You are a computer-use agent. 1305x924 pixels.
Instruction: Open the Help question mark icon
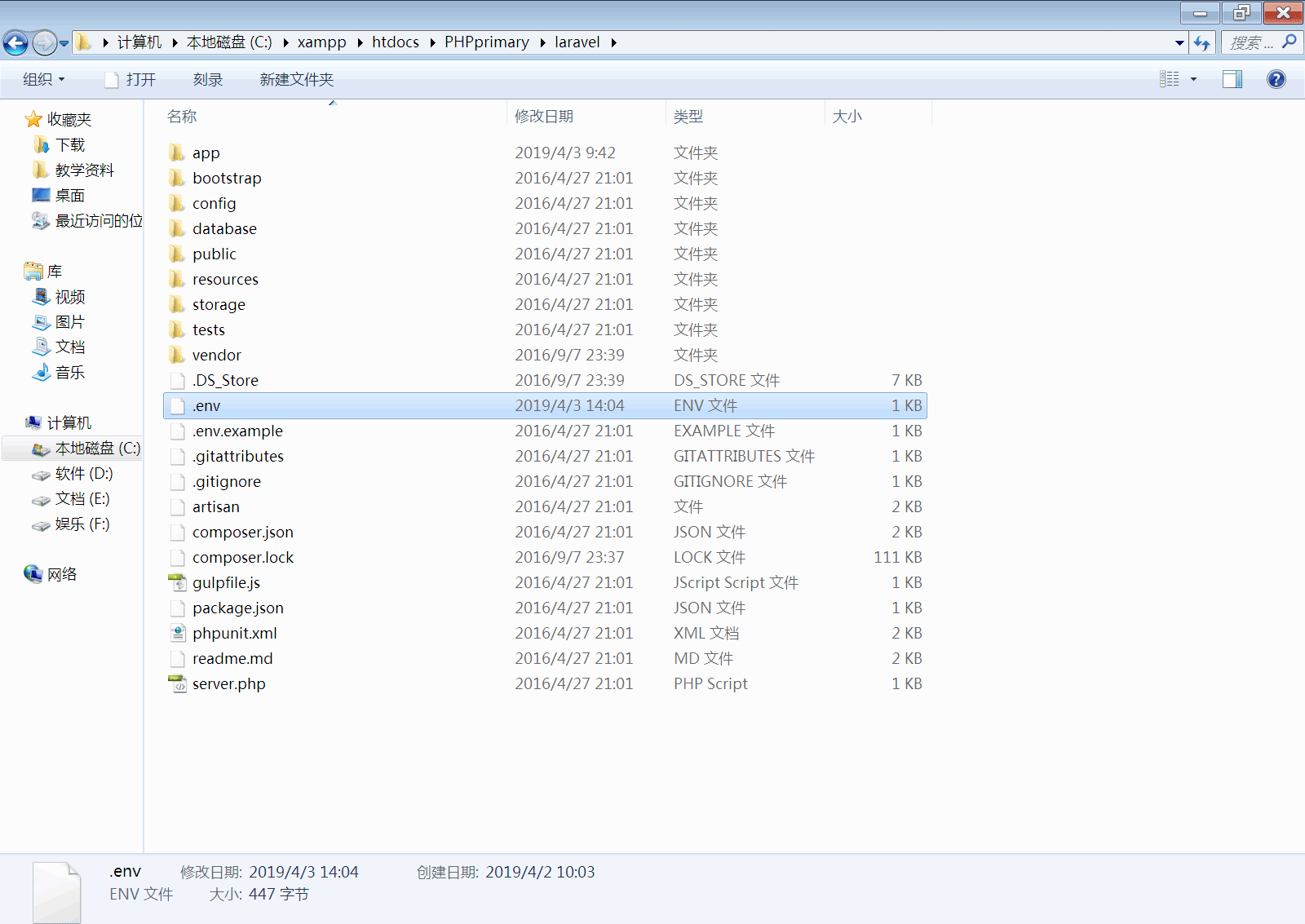(1276, 79)
